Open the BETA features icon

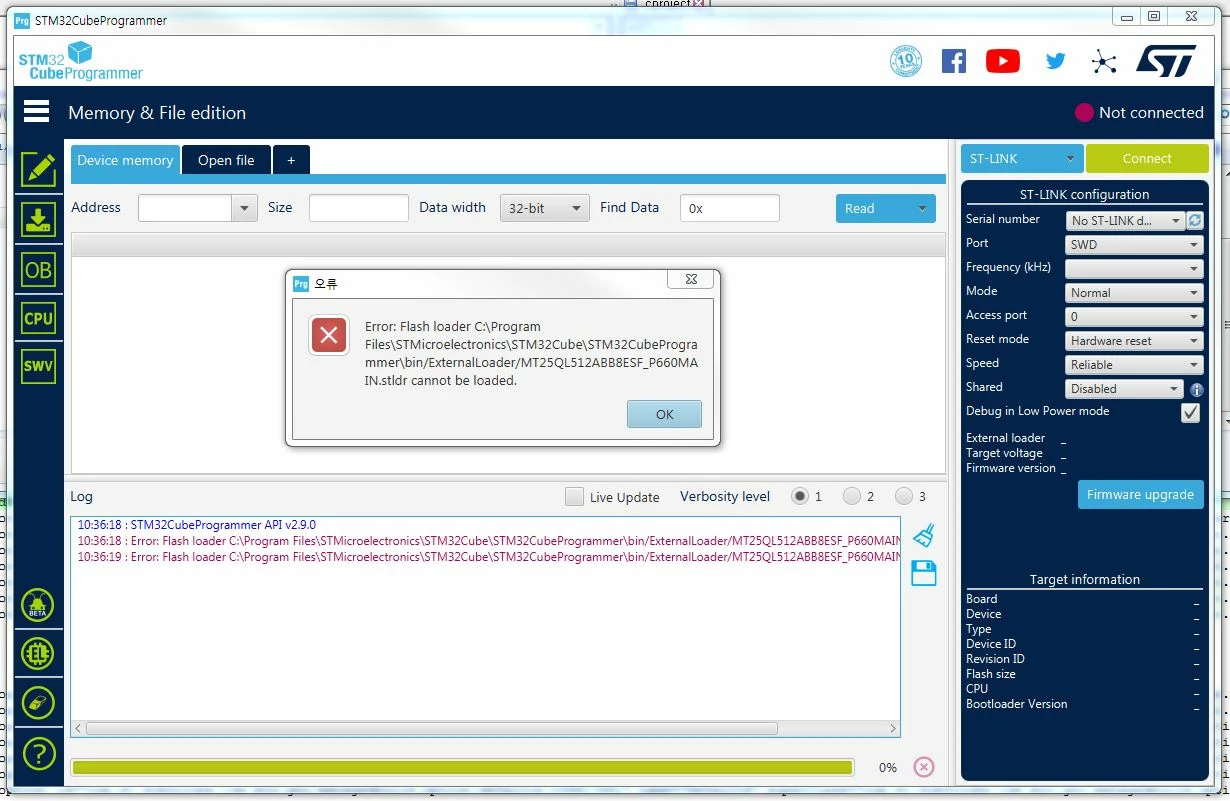tap(38, 605)
